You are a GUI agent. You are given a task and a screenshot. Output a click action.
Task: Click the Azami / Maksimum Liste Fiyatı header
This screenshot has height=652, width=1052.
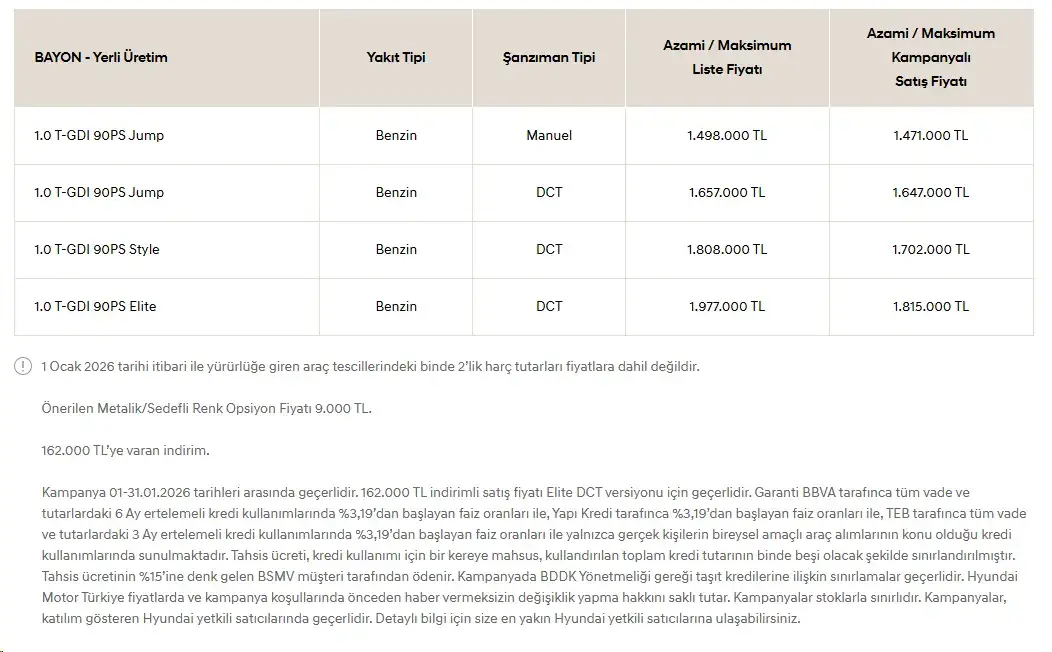point(727,58)
